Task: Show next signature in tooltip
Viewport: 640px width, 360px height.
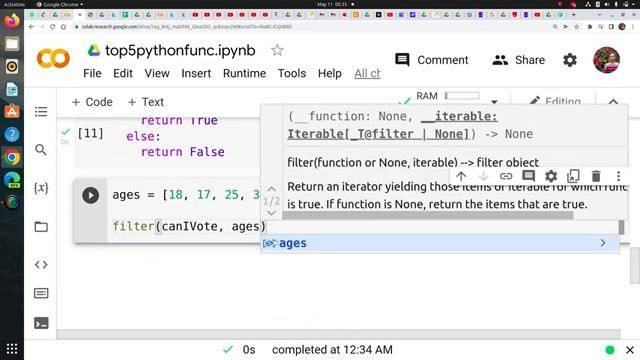Action: pyautogui.click(x=271, y=213)
